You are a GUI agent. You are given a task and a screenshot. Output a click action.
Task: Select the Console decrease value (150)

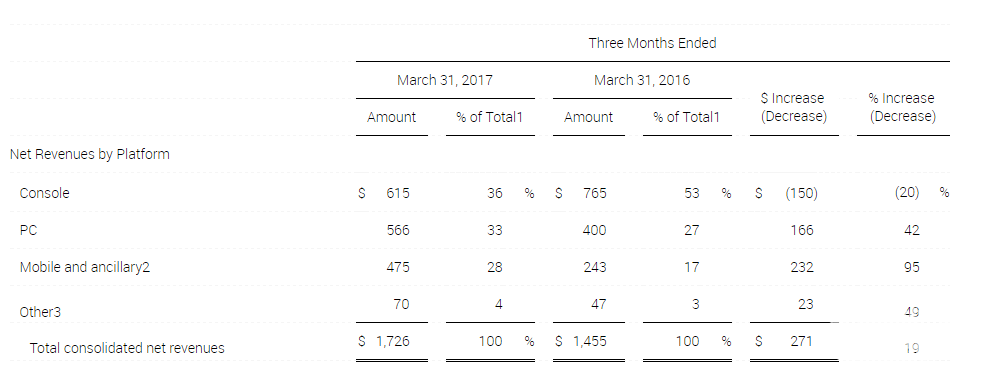pyautogui.click(x=801, y=193)
